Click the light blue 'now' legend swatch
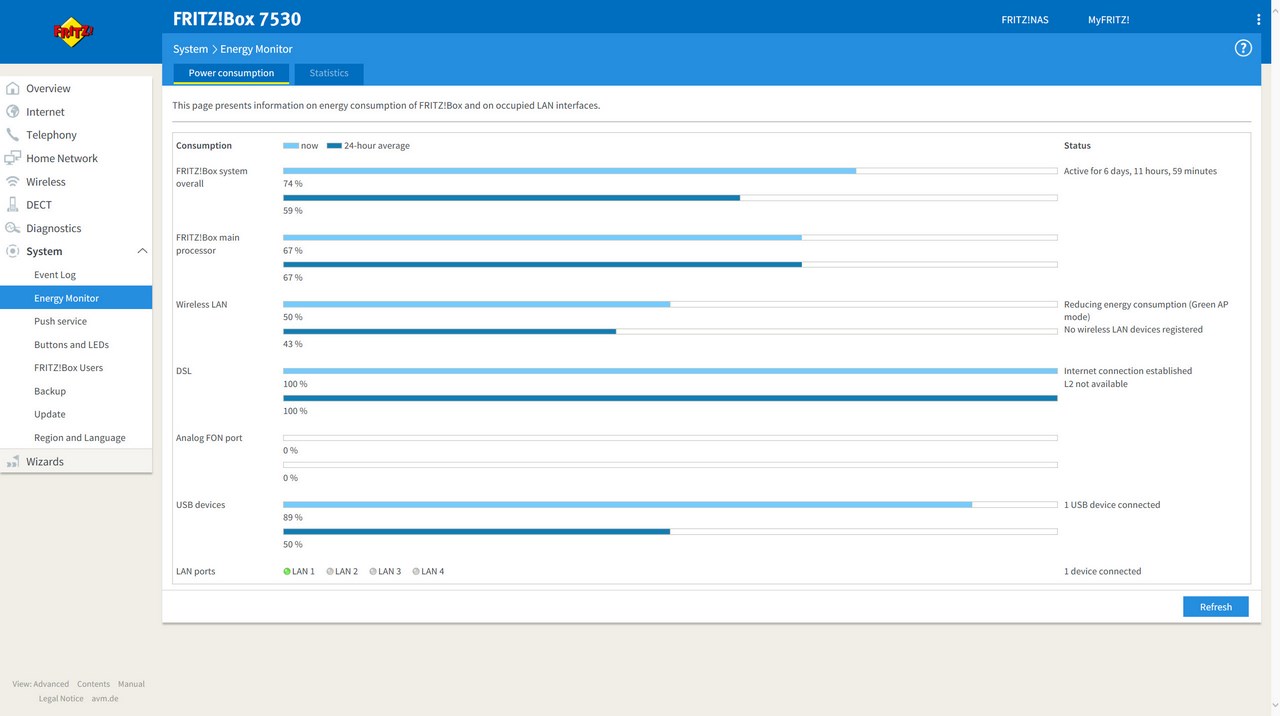This screenshot has height=716, width=1280. coord(291,146)
